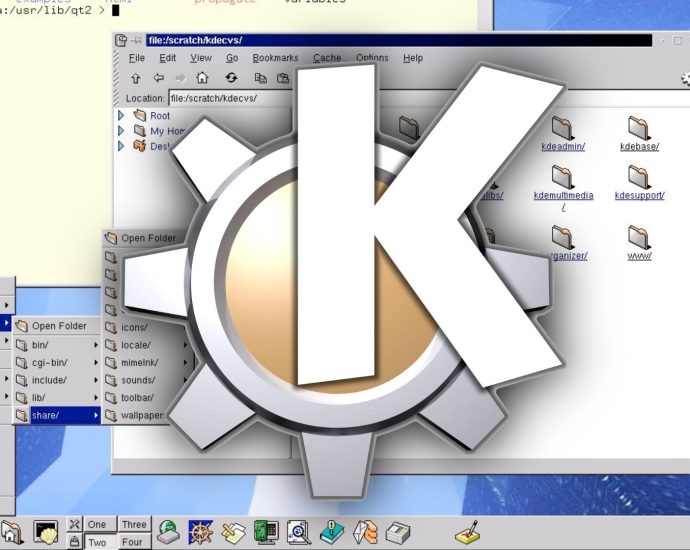690x550 pixels.
Task: Toggle the sticky pin on Konqueror titlebar
Action: (137, 40)
